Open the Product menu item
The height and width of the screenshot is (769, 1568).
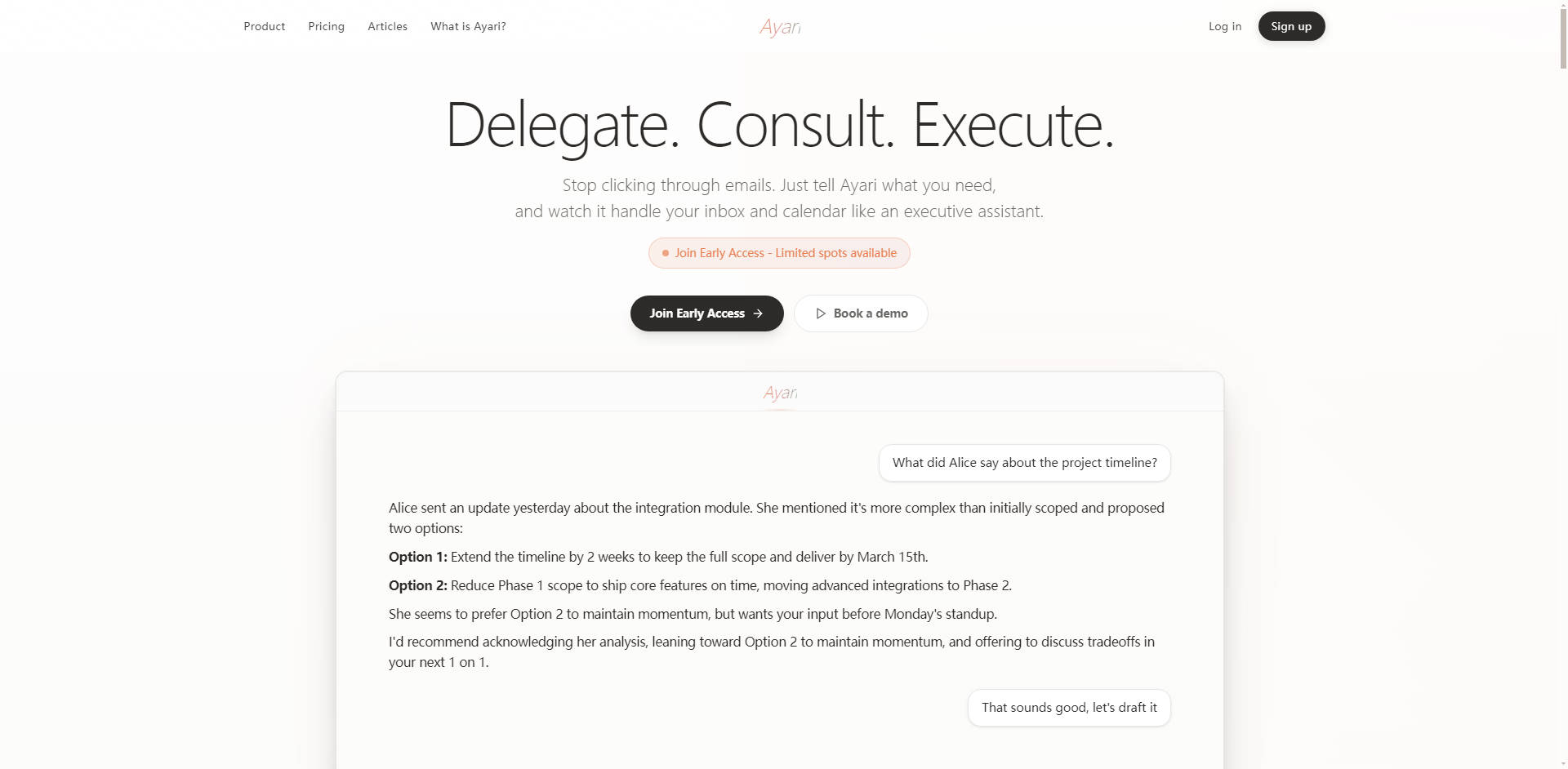[265, 26]
